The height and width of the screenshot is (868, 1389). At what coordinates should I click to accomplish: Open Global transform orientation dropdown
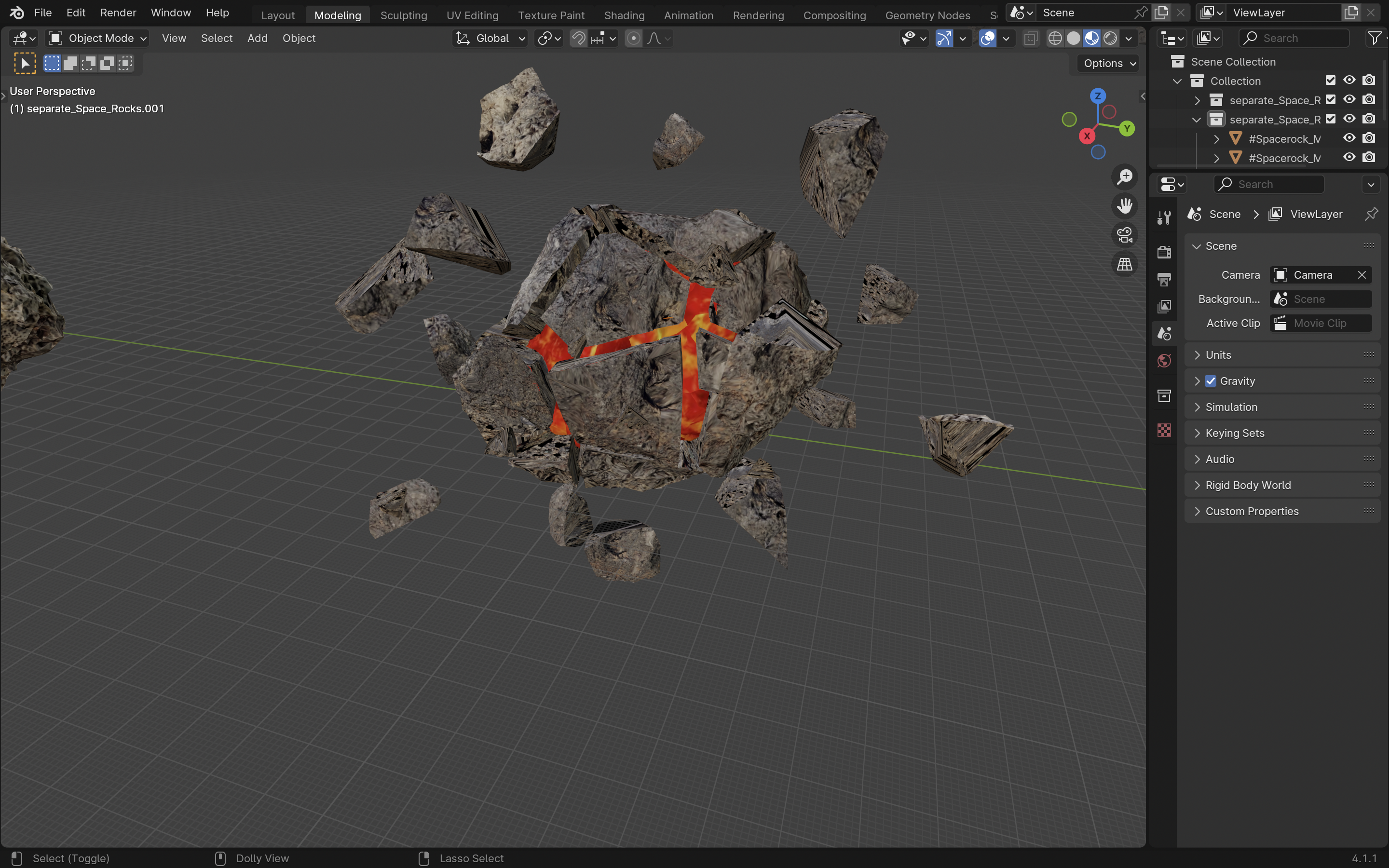[x=491, y=39]
